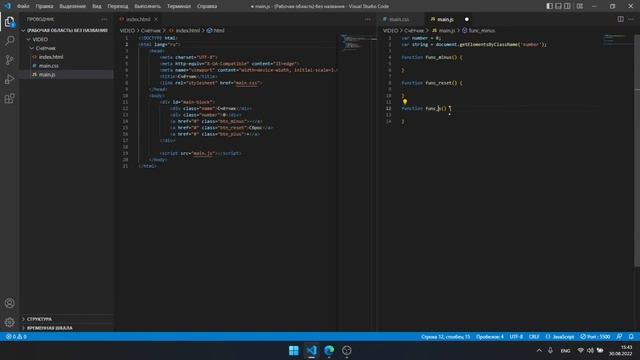
Task: Expand the ВРЕМЕННАЯ ШКАЛА section
Action: pyautogui.click(x=67, y=328)
